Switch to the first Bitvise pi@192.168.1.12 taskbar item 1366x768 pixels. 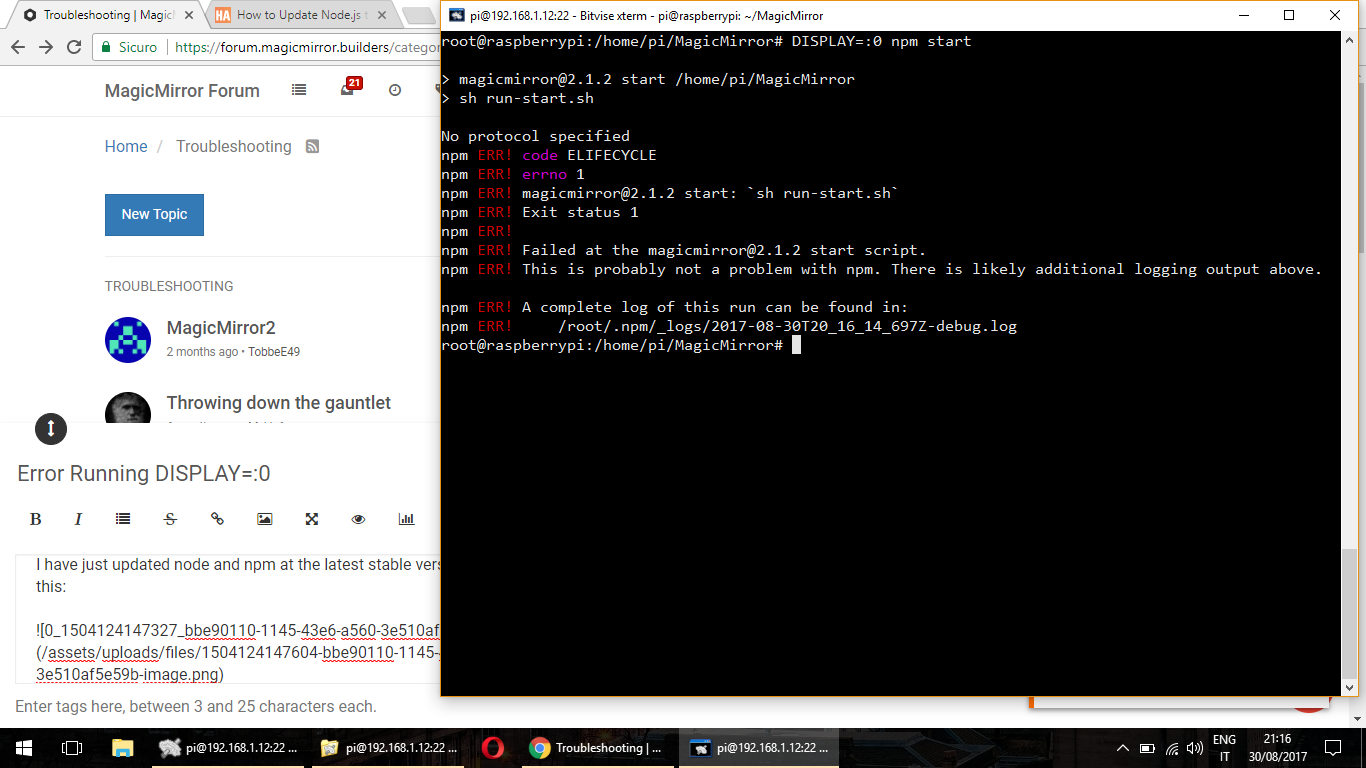pyautogui.click(x=227, y=747)
